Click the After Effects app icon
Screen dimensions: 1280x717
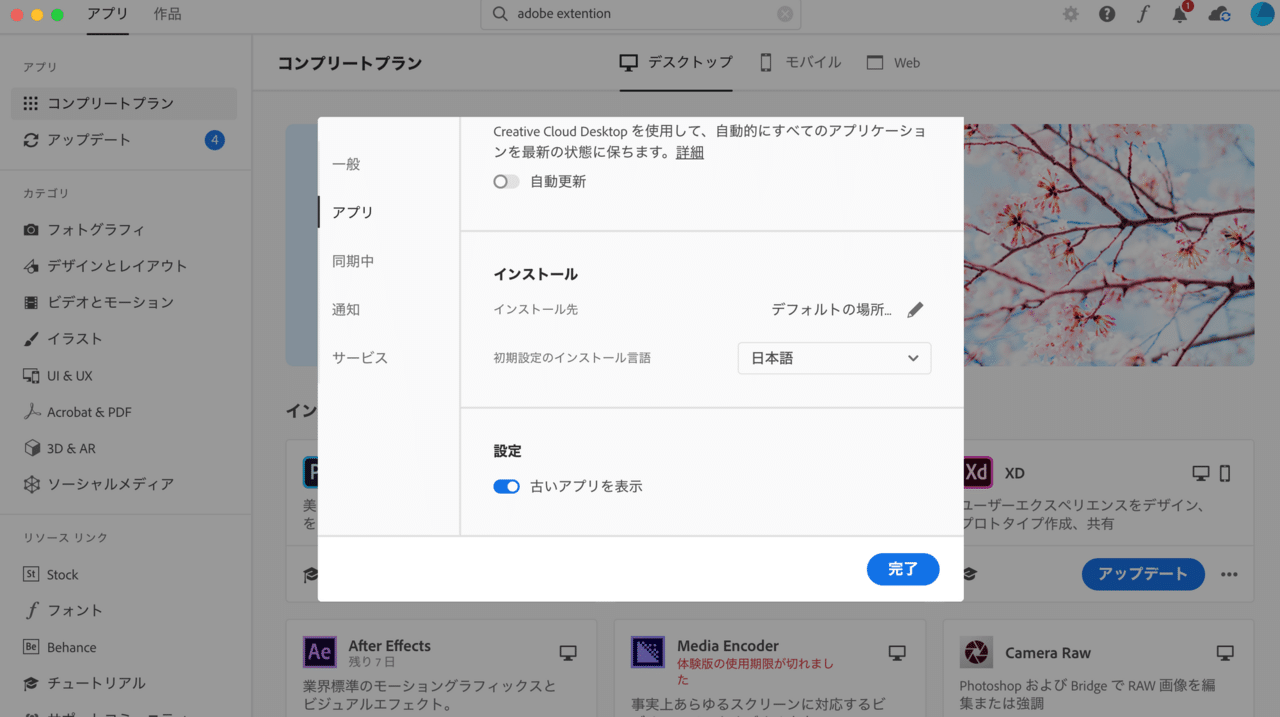click(320, 652)
